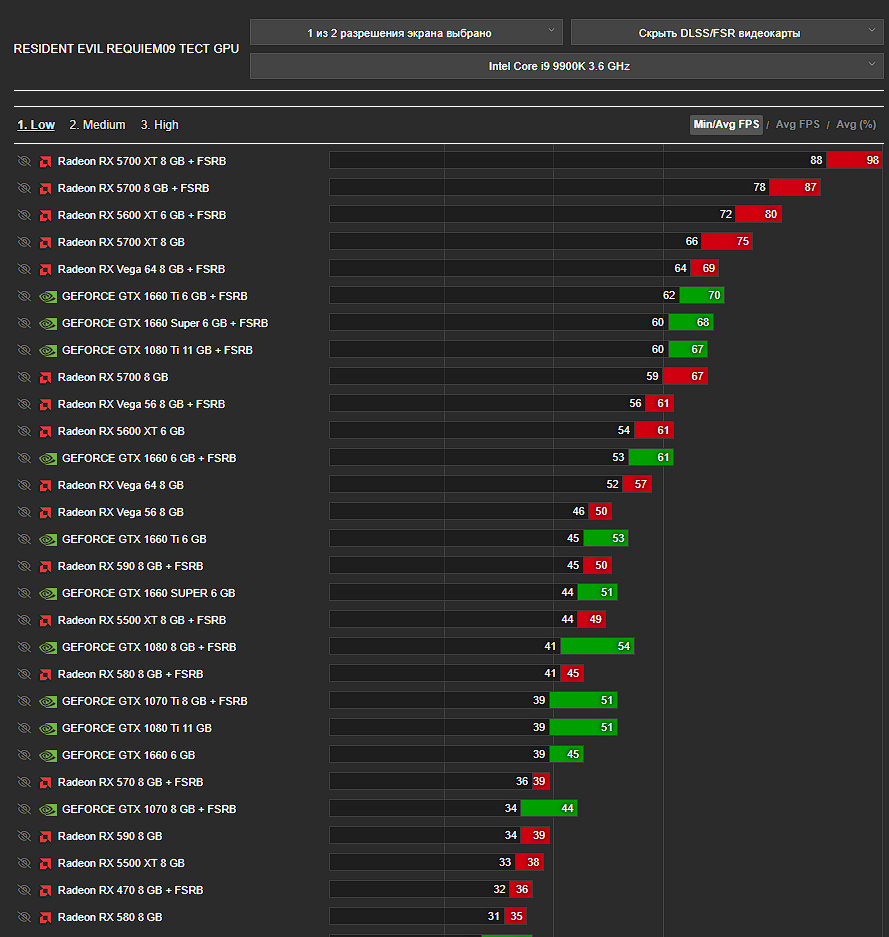Switch to the Low quality tab

coord(36,125)
